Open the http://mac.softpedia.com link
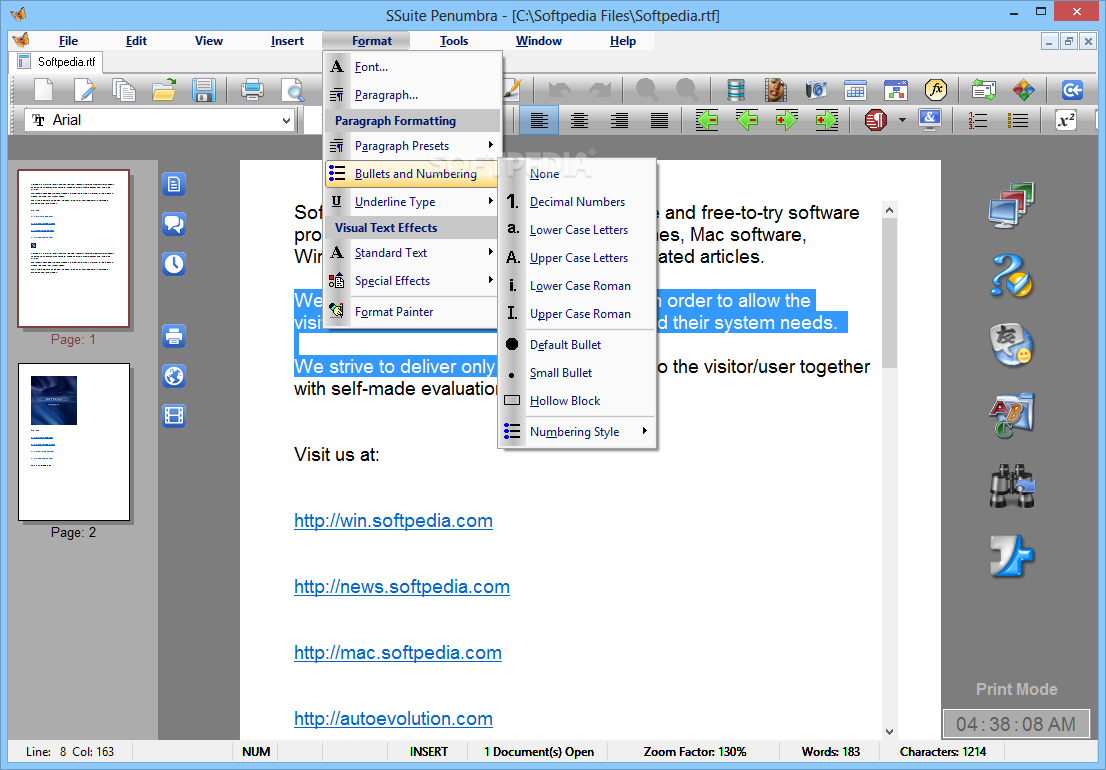The image size is (1106, 770). pyautogui.click(x=398, y=653)
